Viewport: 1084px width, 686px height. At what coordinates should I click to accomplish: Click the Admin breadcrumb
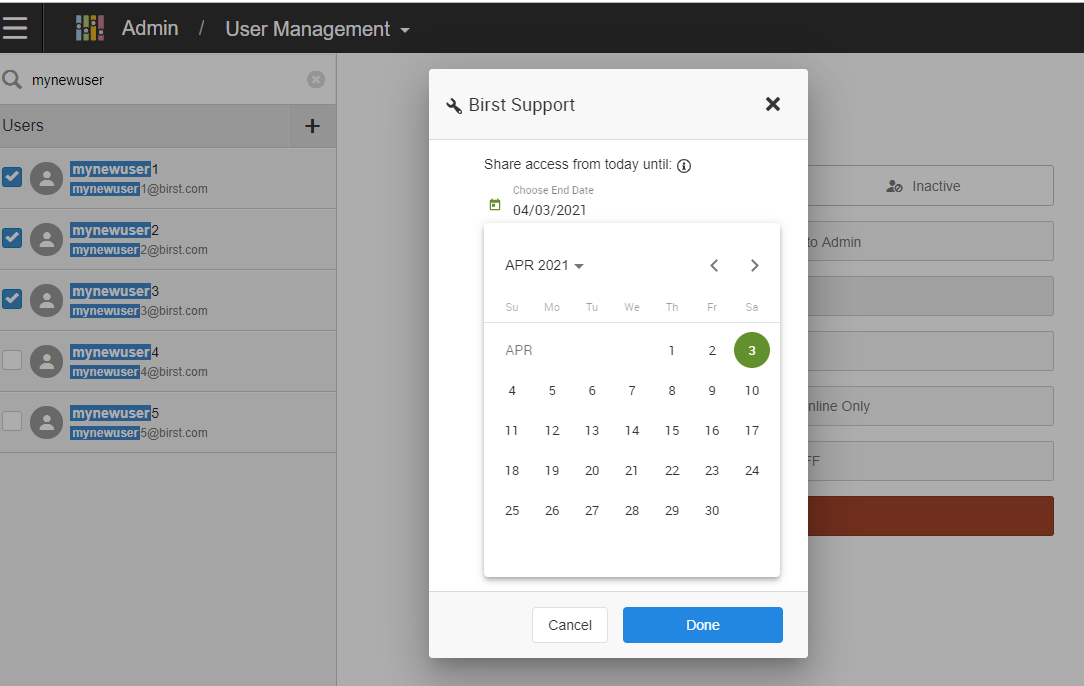click(x=150, y=28)
